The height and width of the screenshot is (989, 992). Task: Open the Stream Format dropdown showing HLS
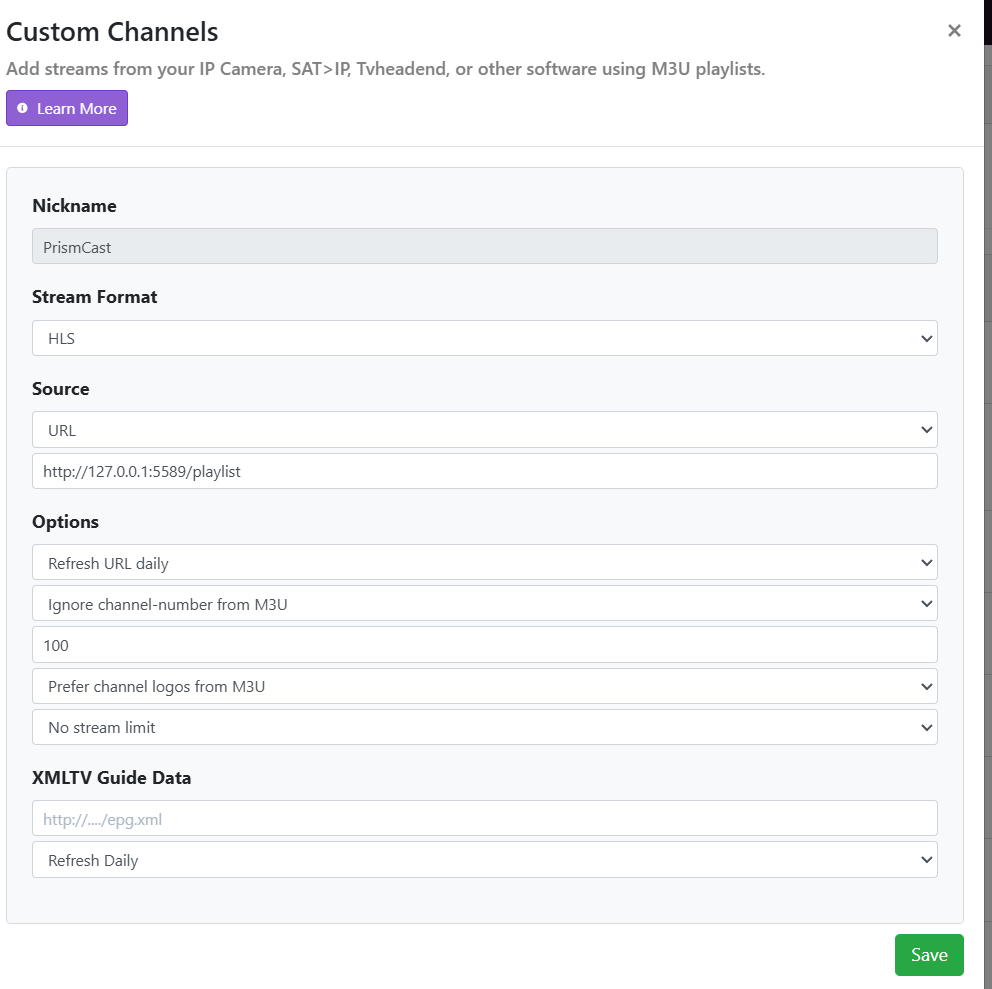484,338
